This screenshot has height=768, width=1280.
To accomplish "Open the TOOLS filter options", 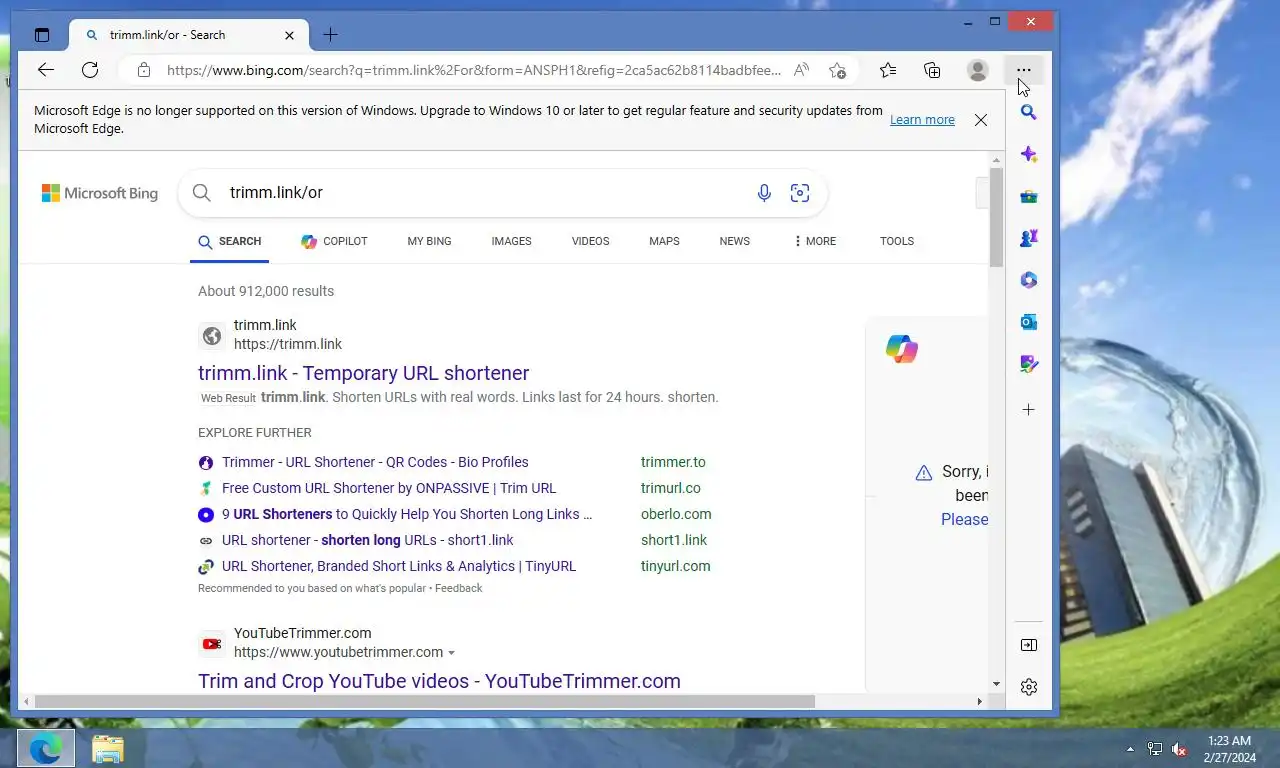I will [x=897, y=241].
